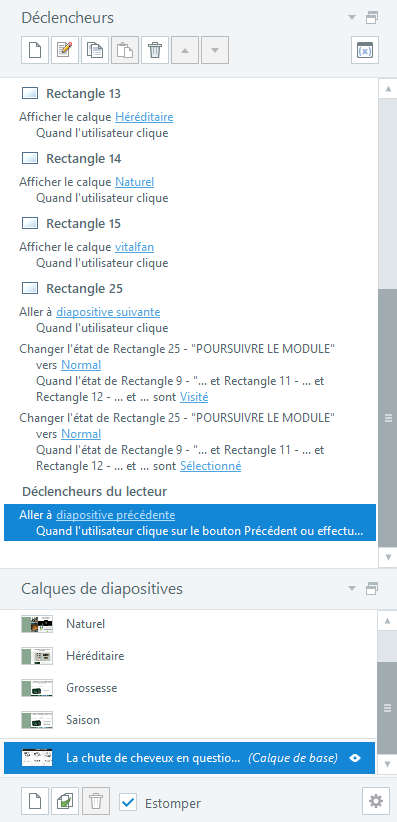Open Déclencheurs panel dropdown arrow
This screenshot has width=397, height=822.
(x=352, y=18)
